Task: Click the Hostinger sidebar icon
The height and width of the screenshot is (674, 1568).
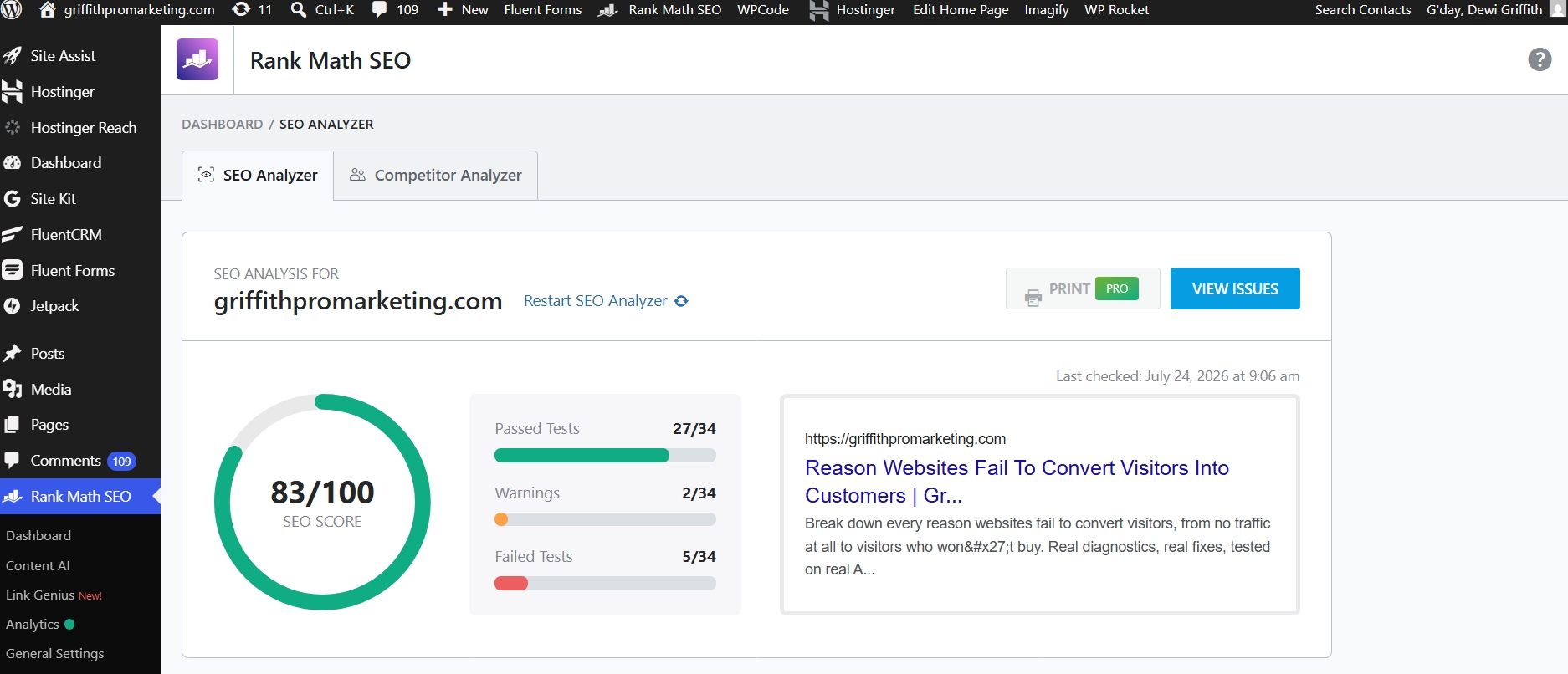Action: (x=13, y=92)
